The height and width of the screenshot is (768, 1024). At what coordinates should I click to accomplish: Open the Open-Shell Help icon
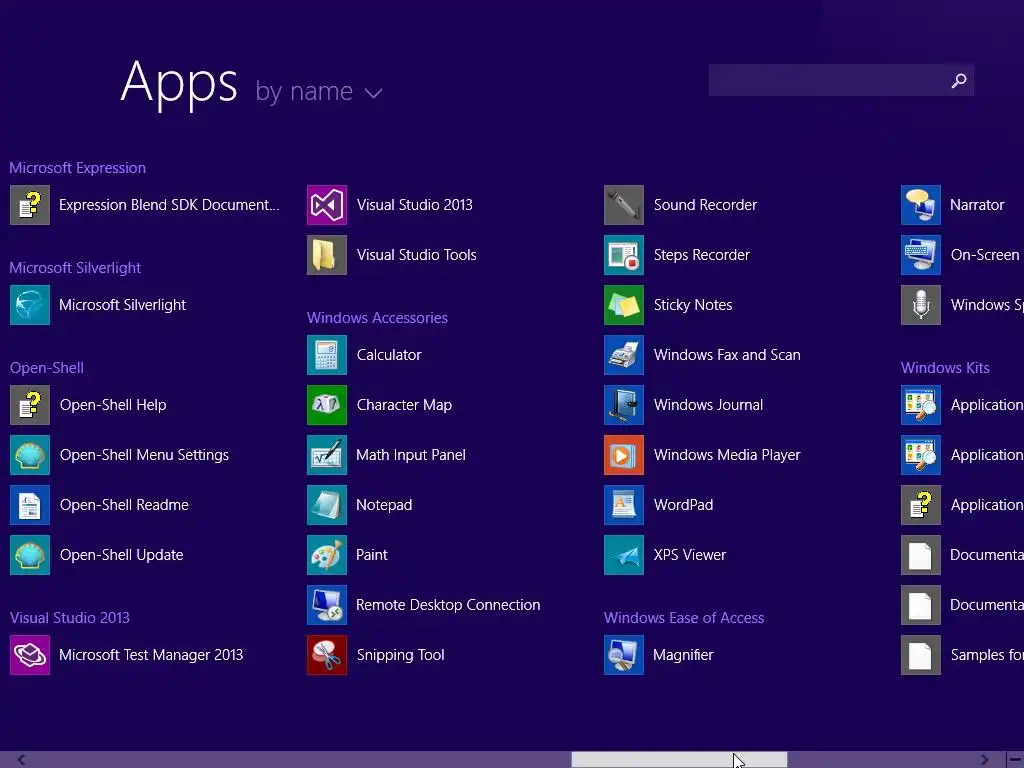point(29,405)
